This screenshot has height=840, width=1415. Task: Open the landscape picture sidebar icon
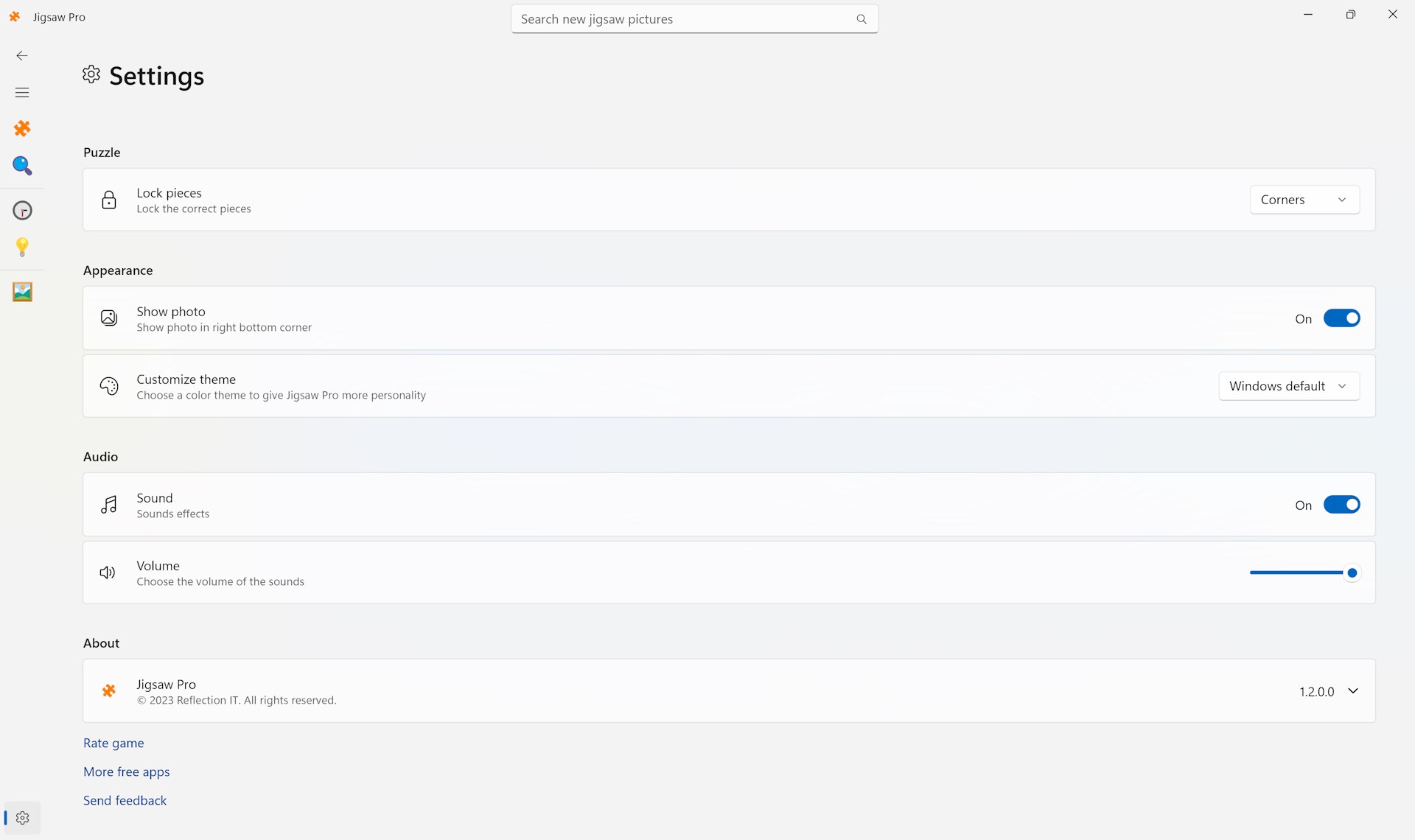(x=22, y=292)
